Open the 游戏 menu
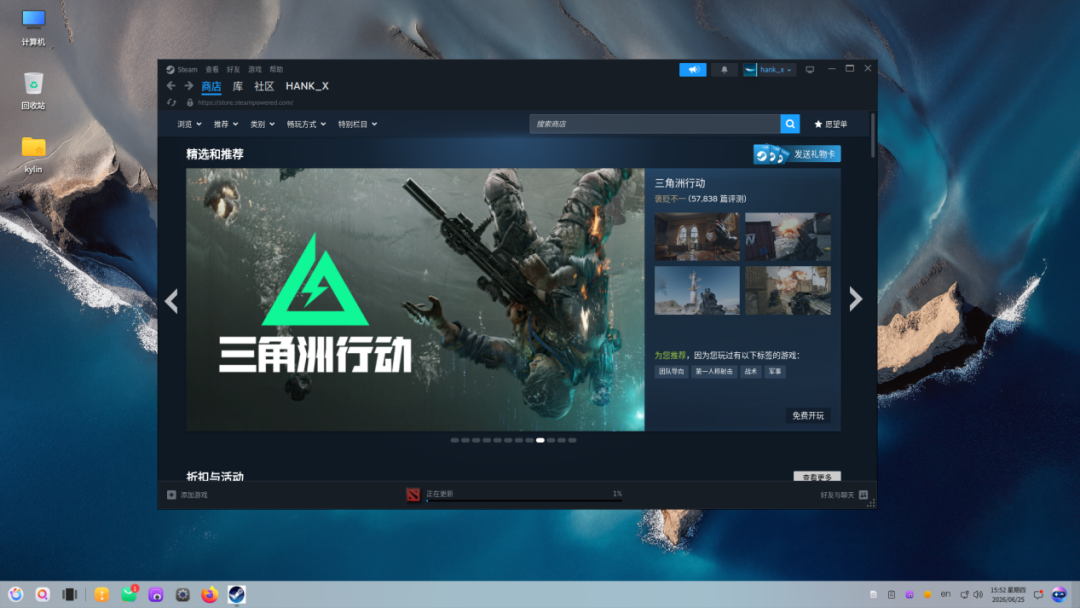 point(255,70)
